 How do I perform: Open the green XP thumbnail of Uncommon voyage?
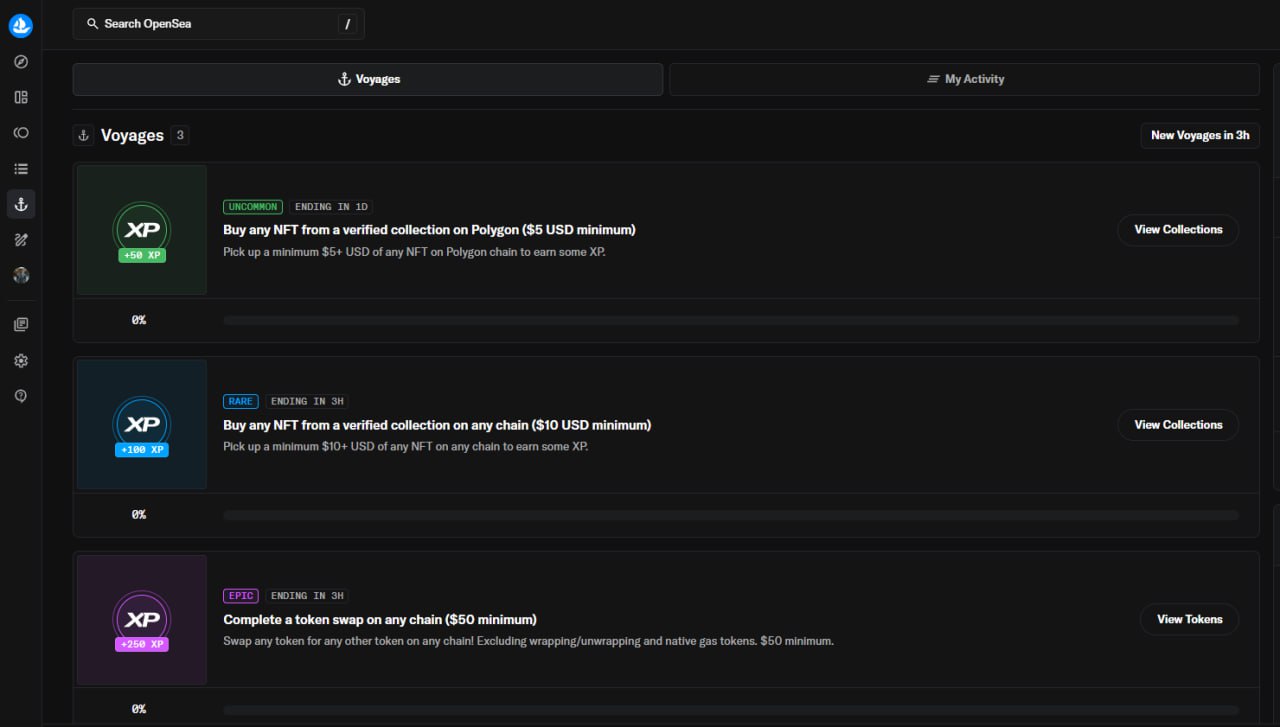point(142,230)
